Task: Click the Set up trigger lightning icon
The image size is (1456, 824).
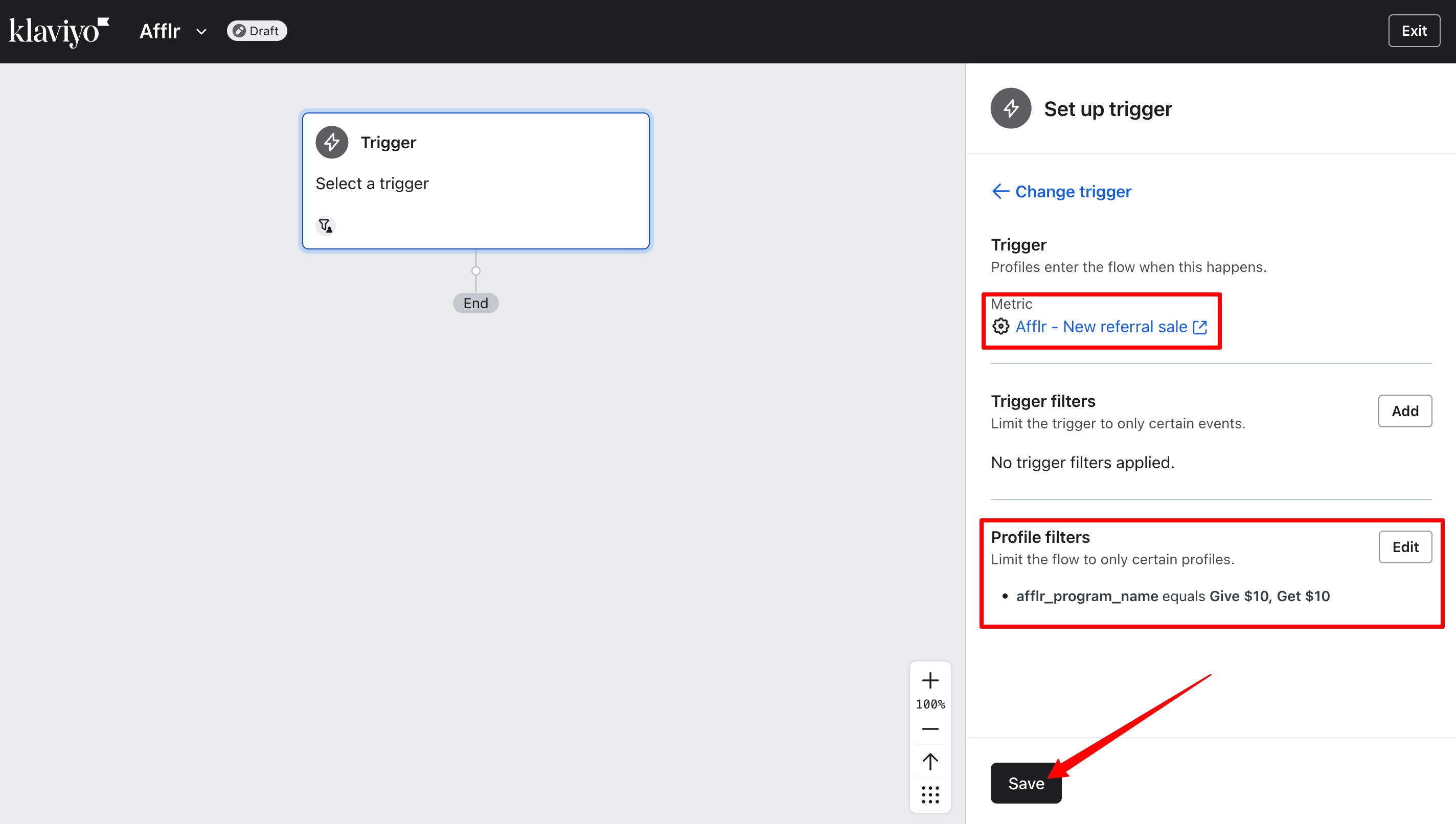Action: [1011, 108]
